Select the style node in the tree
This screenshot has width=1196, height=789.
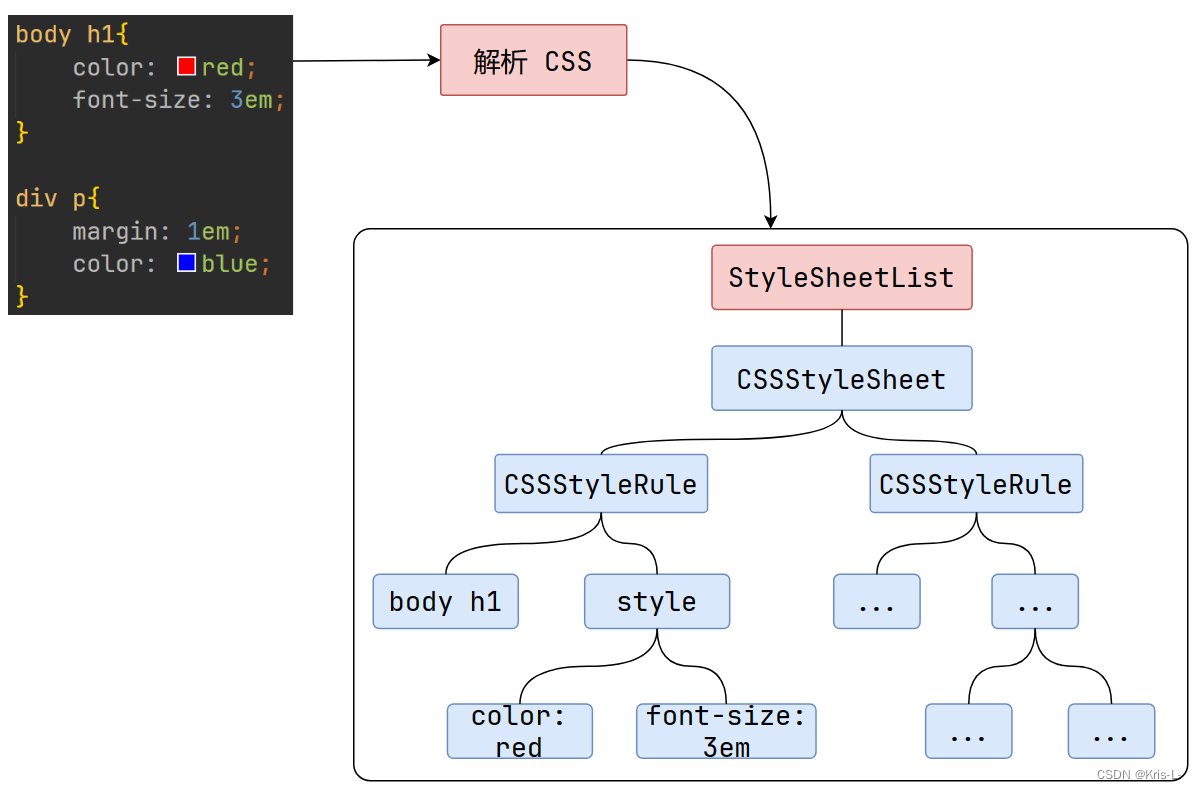(x=656, y=601)
